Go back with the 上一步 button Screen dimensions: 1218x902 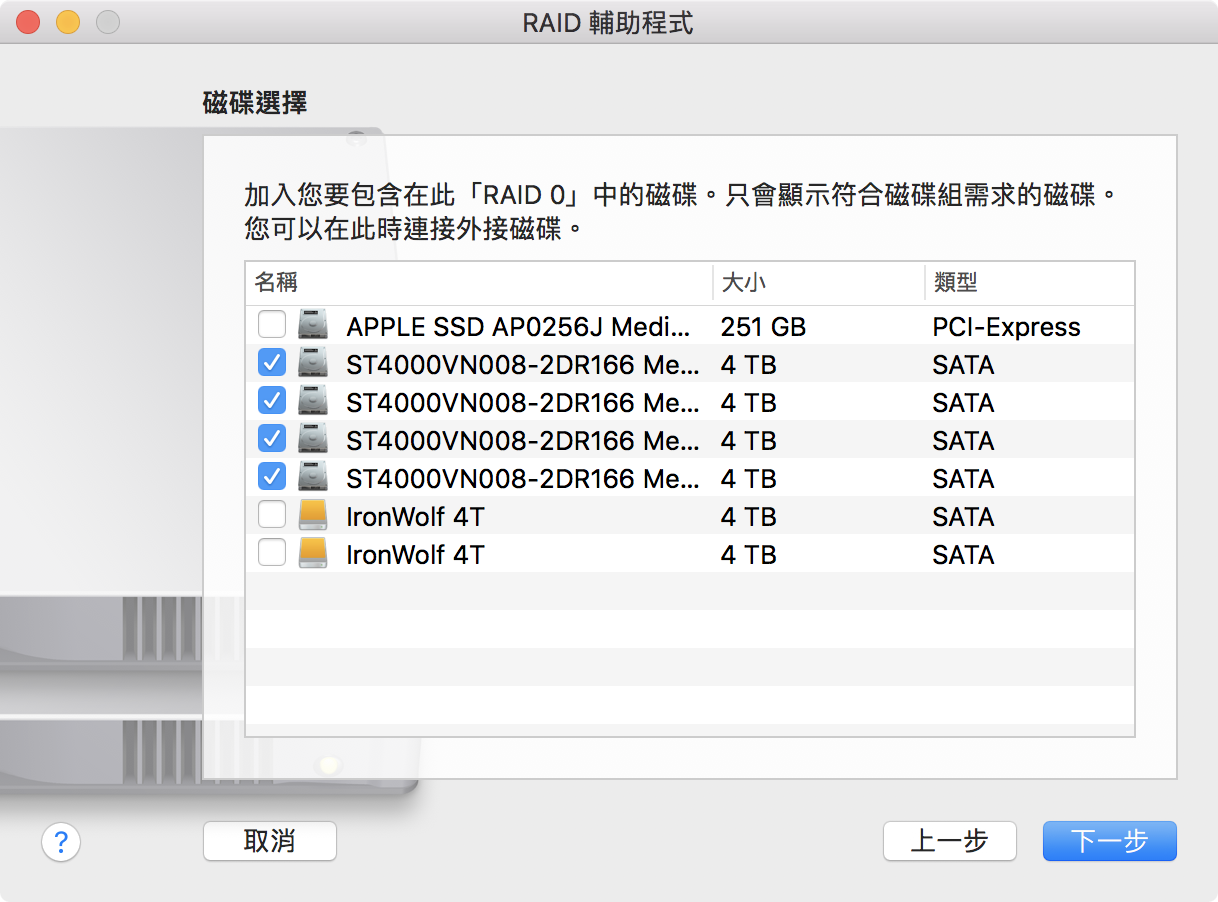pyautogui.click(x=949, y=841)
